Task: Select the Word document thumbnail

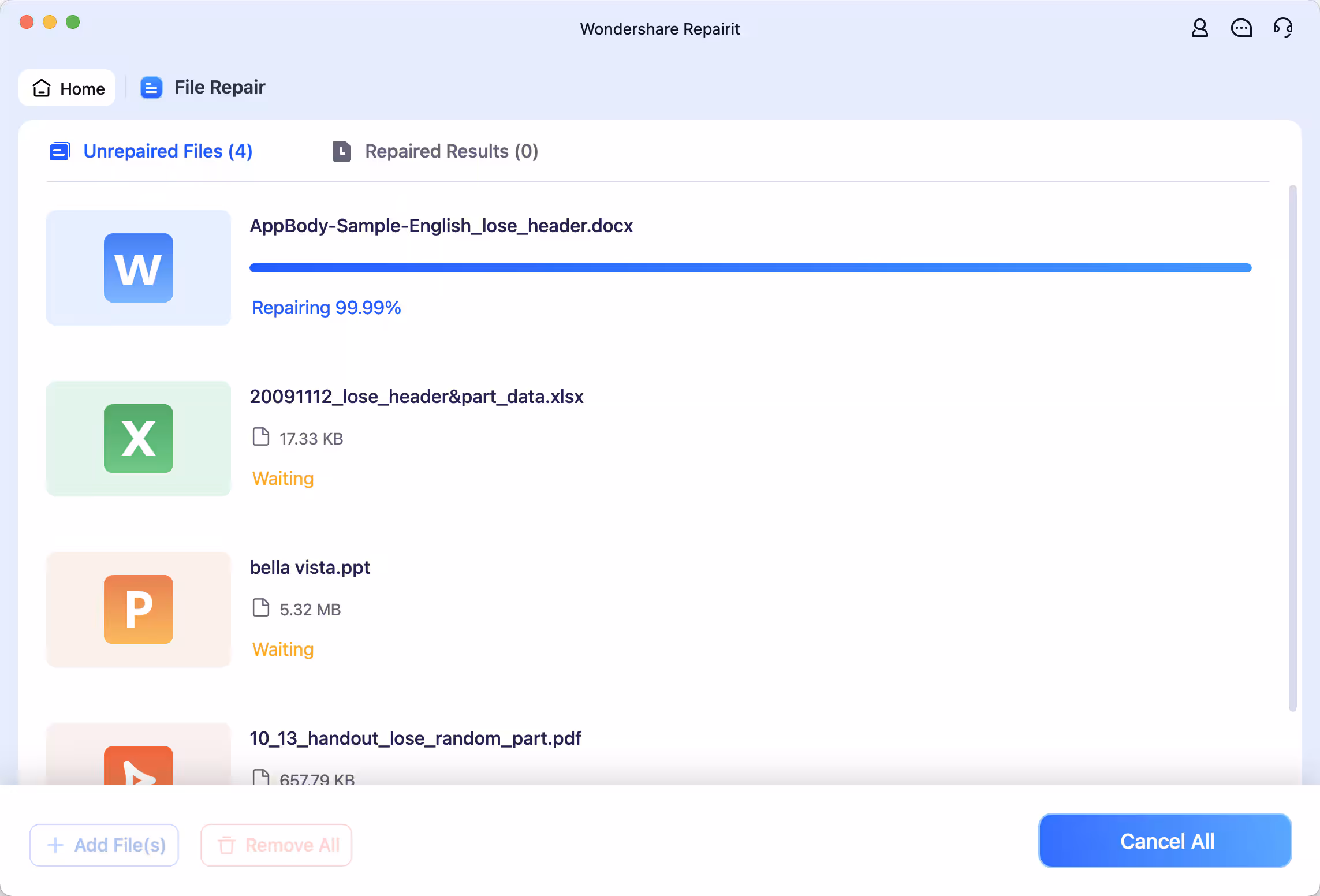Action: 139,268
